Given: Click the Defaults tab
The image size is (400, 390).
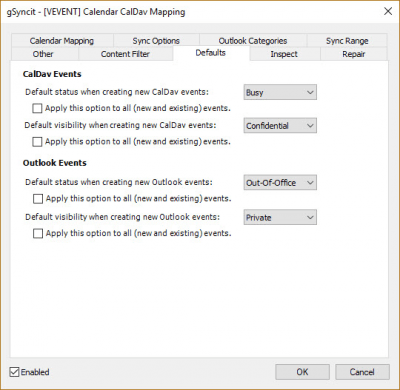Looking at the screenshot, I should (211, 53).
